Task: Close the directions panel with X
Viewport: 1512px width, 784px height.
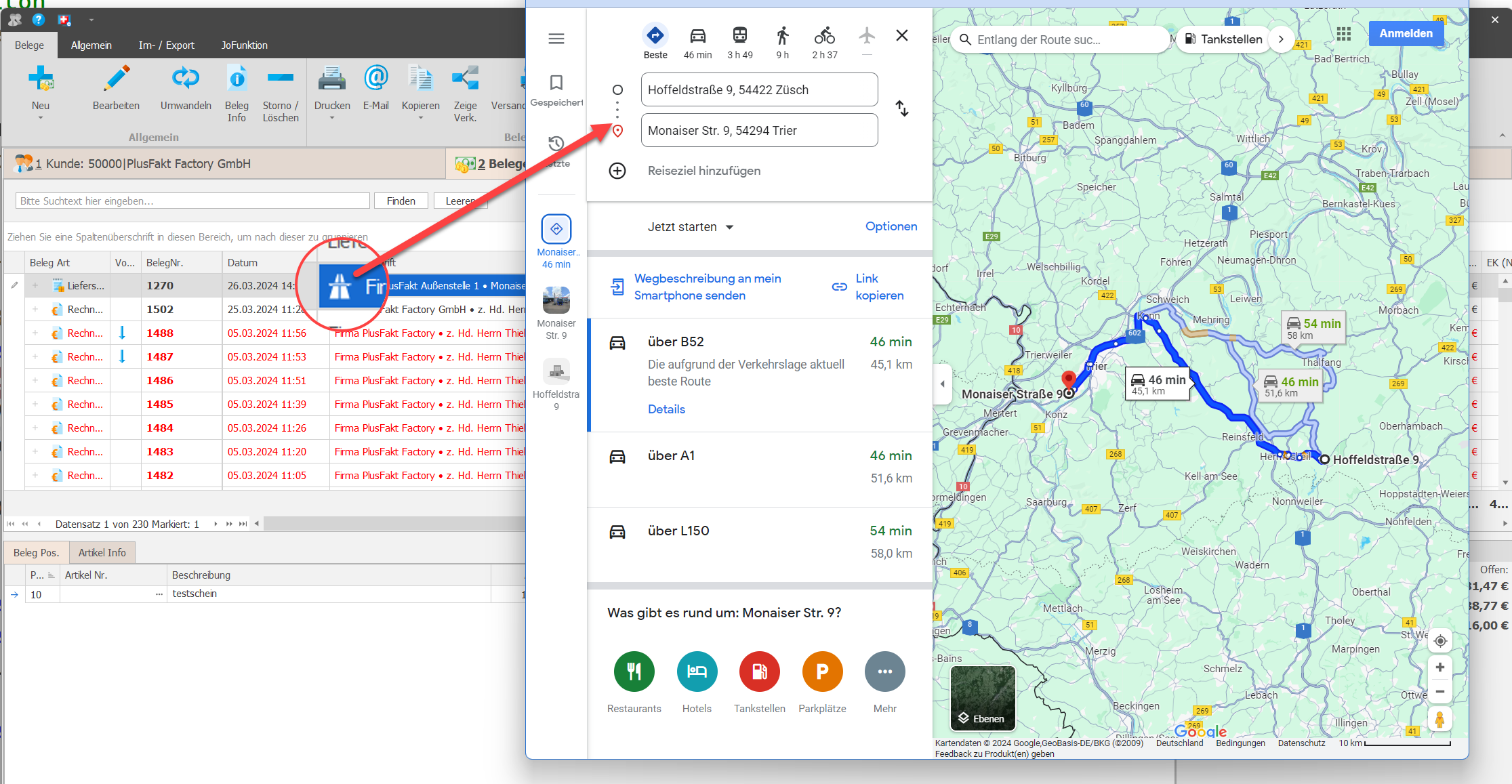Action: 902,35
